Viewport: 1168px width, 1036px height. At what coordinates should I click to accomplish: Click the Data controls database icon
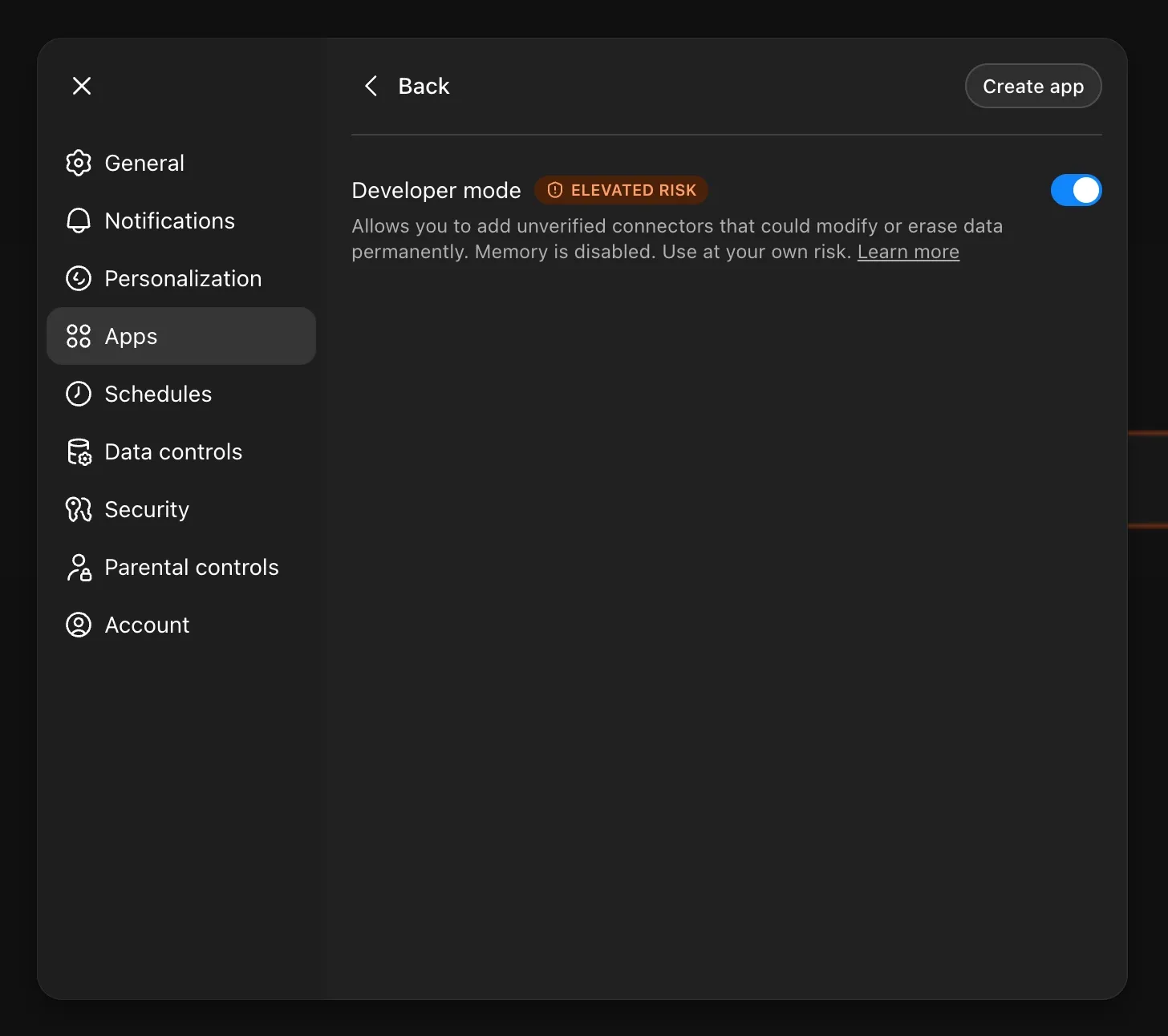79,451
